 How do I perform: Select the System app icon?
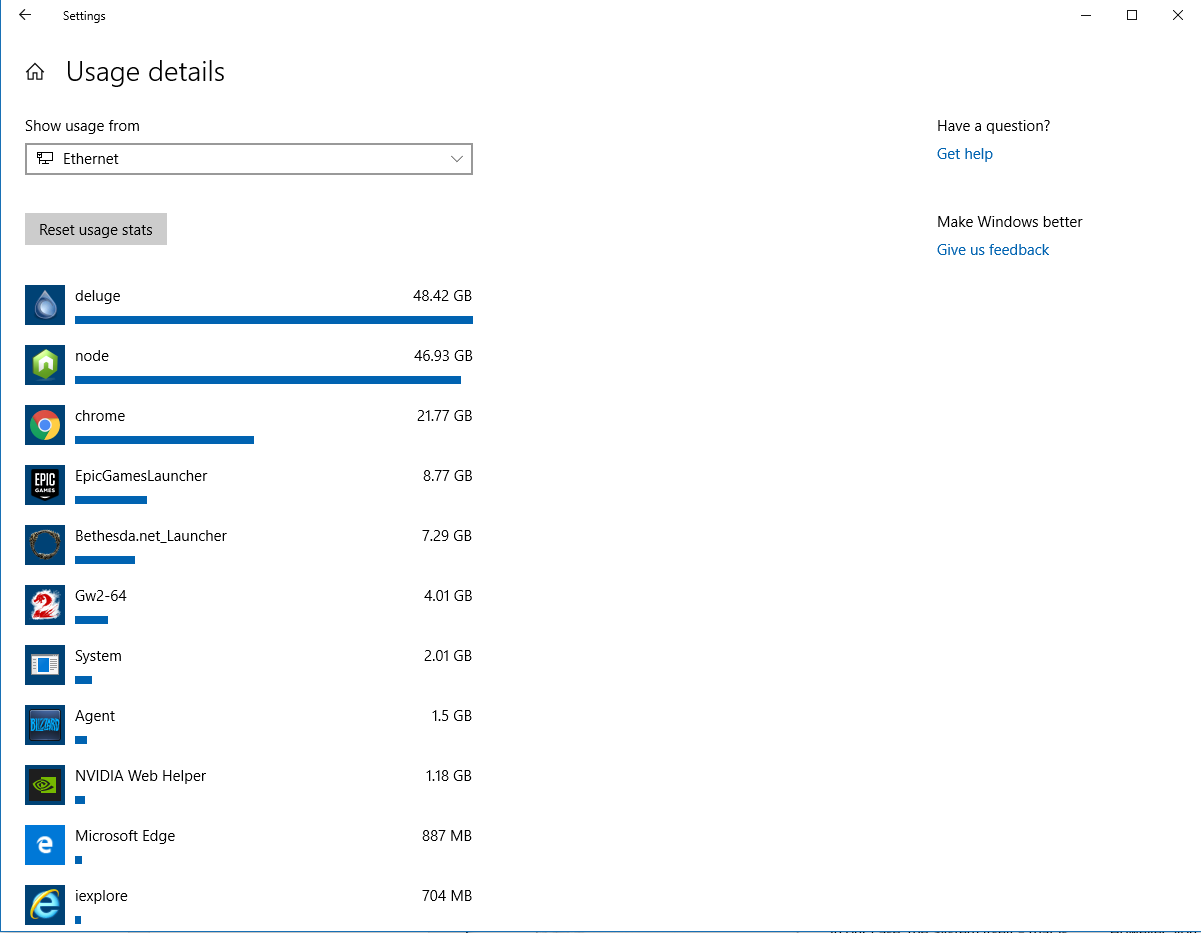(x=45, y=665)
